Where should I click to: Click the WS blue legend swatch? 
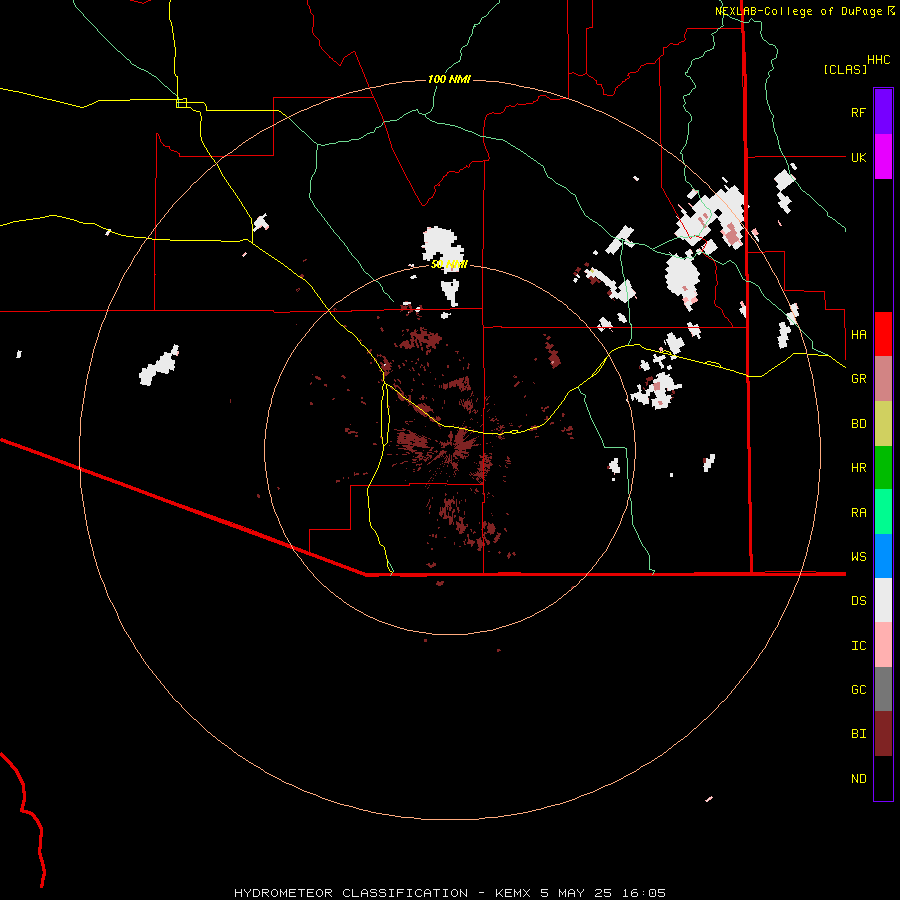coord(883,556)
